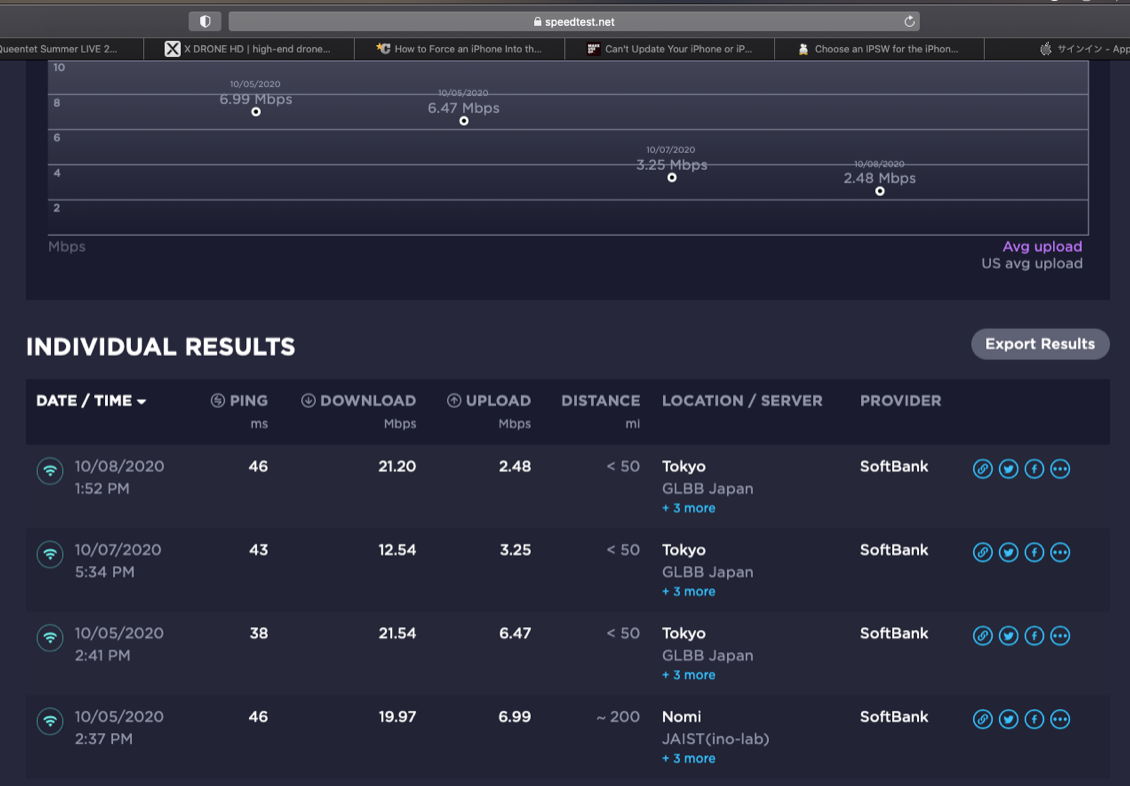Toggle the Avg upload legend
This screenshot has height=786, width=1130.
click(x=1042, y=246)
